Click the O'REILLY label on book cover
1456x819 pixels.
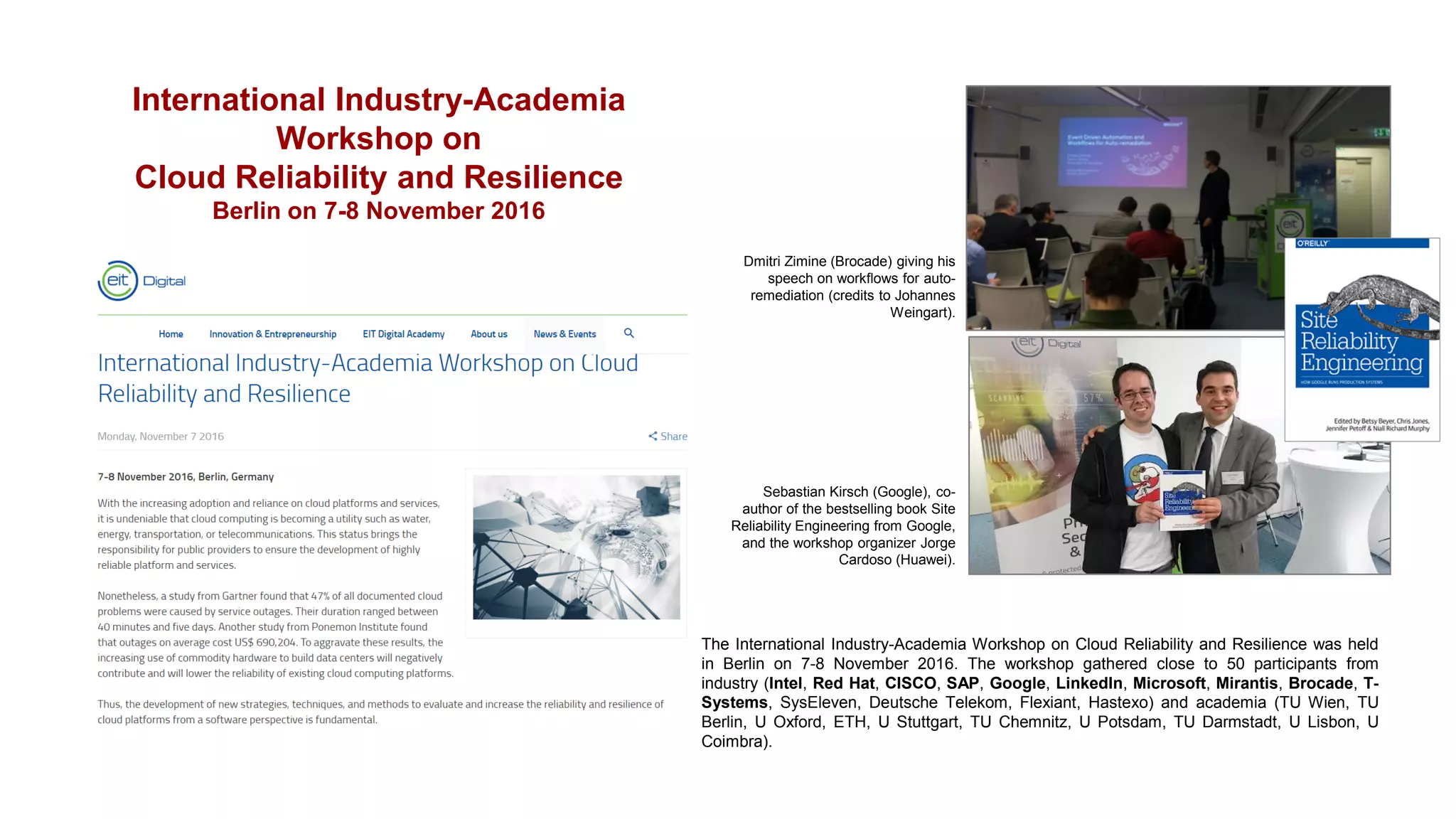tap(1312, 244)
